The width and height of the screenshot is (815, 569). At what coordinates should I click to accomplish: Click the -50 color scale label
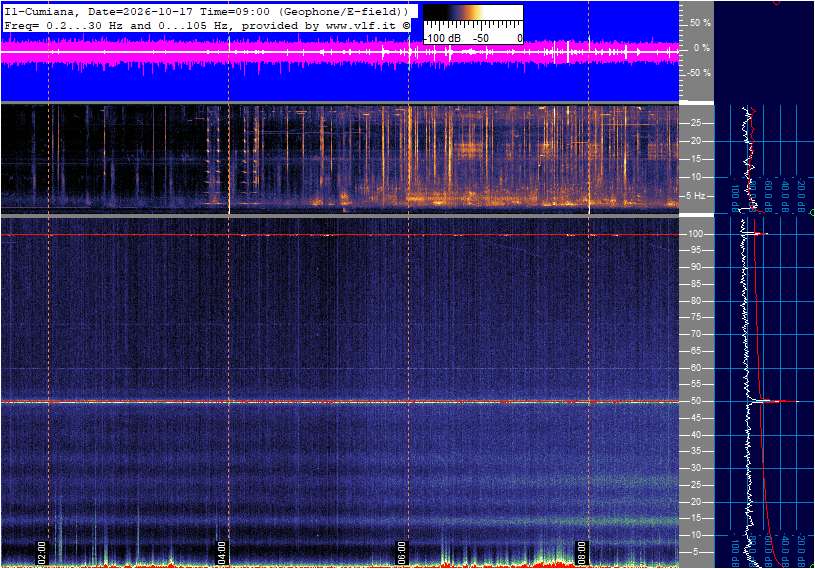[481, 38]
